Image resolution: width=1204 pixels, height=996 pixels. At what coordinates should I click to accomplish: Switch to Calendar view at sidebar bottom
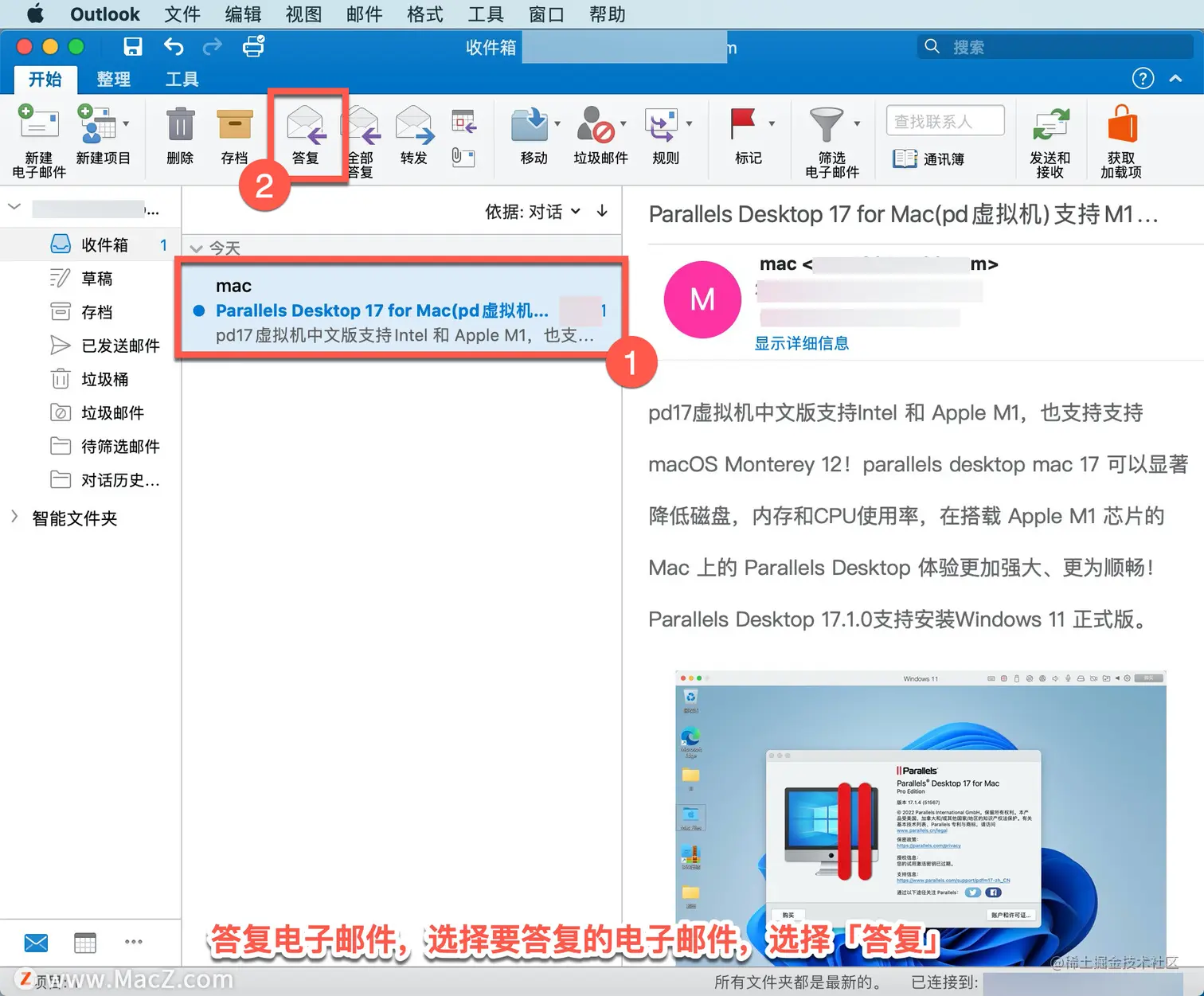pos(85,943)
